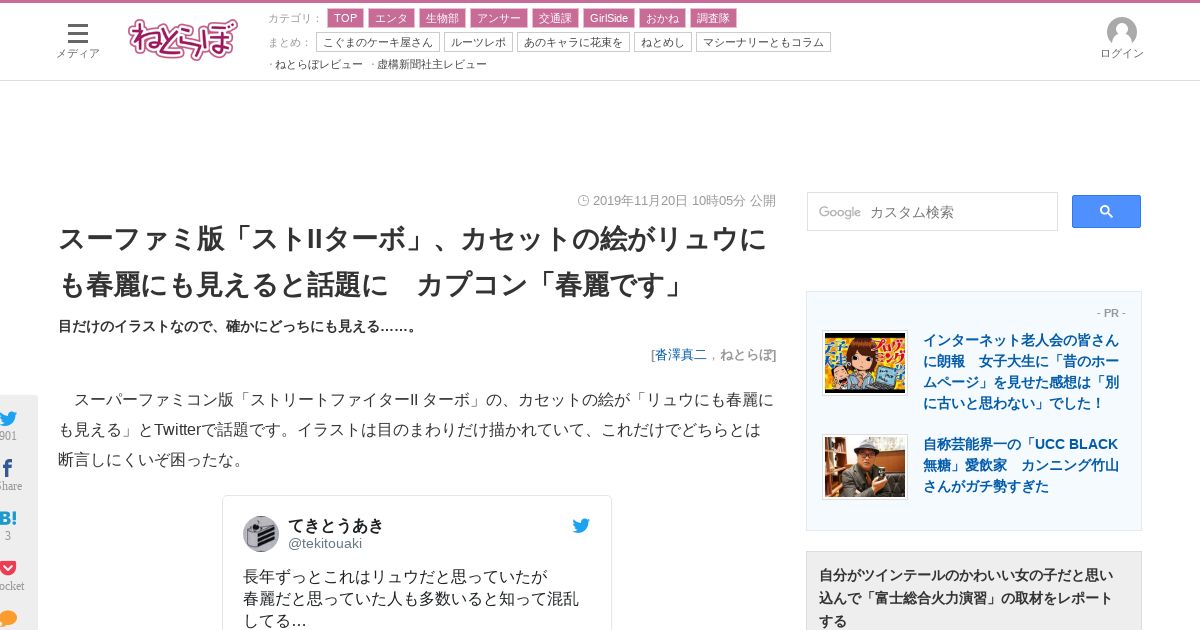Open ねとめし summary link

tap(663, 42)
